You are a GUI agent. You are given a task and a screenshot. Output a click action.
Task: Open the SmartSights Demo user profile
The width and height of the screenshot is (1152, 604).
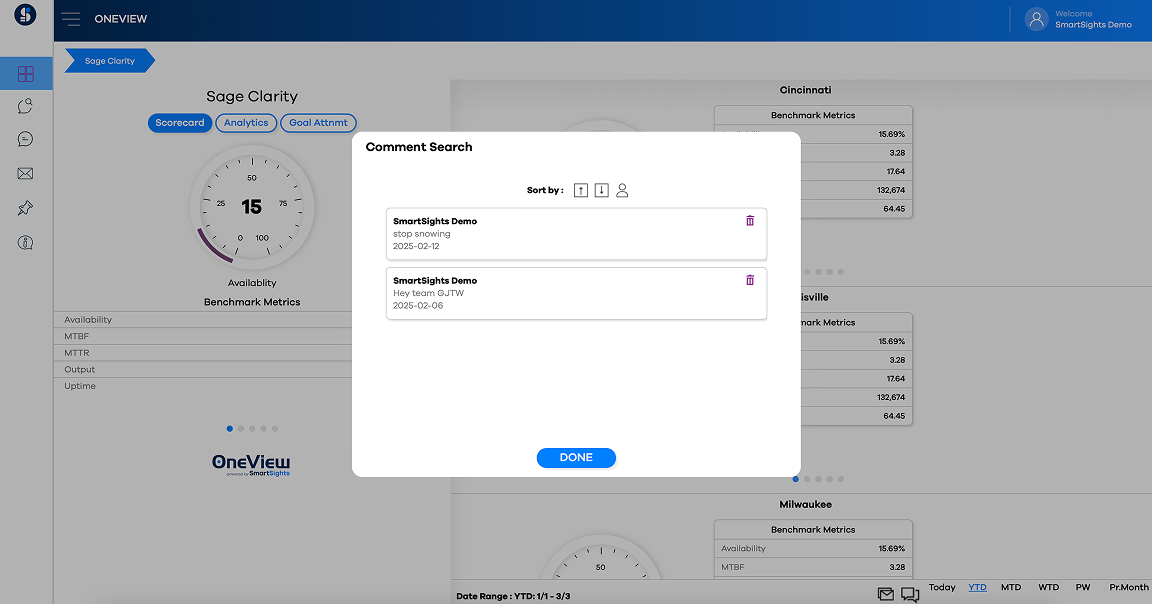tap(1080, 19)
